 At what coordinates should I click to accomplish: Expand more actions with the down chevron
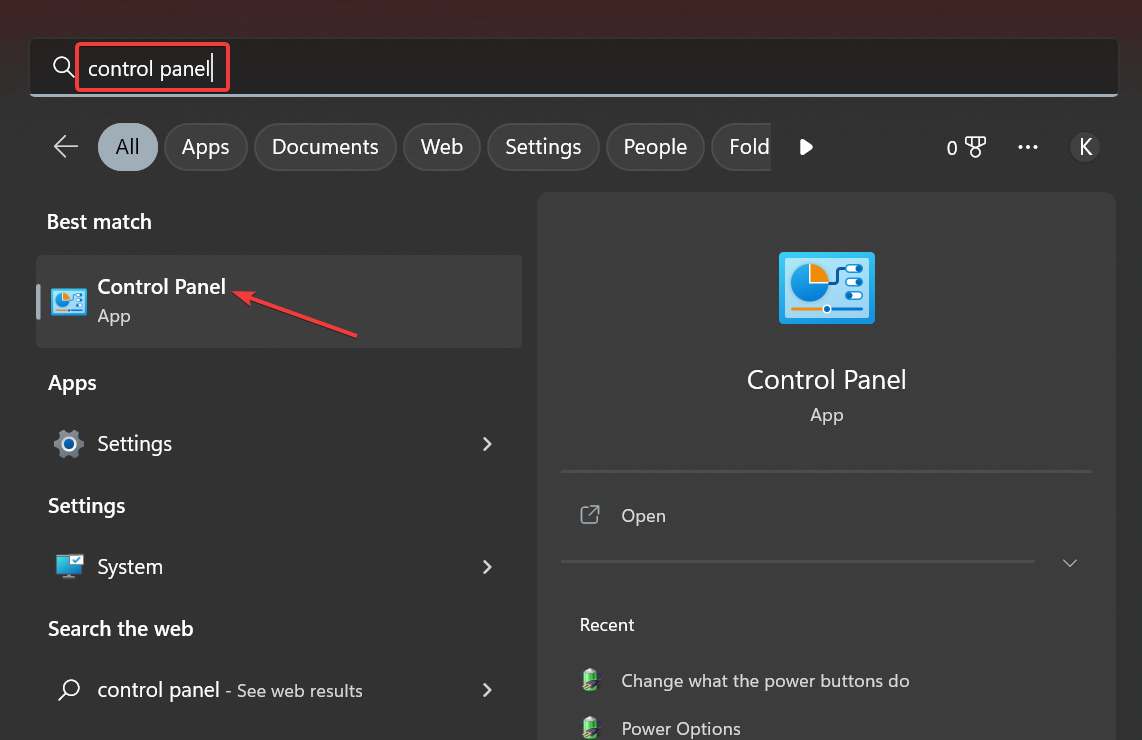coord(1069,562)
